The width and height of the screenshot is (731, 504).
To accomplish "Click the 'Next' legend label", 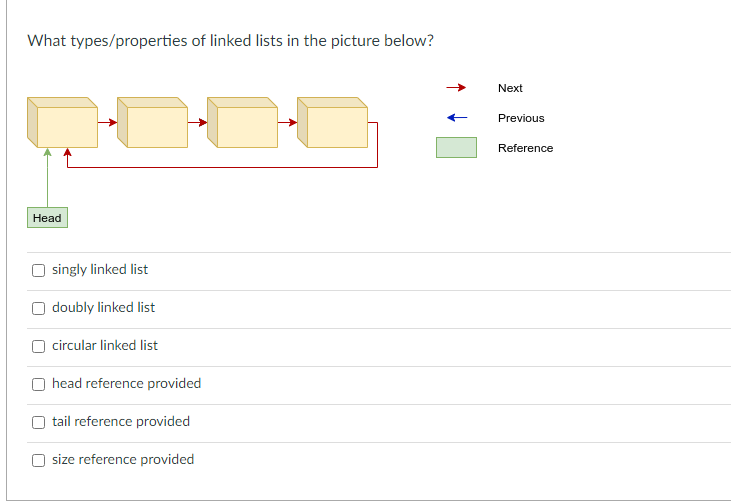I will pos(510,88).
